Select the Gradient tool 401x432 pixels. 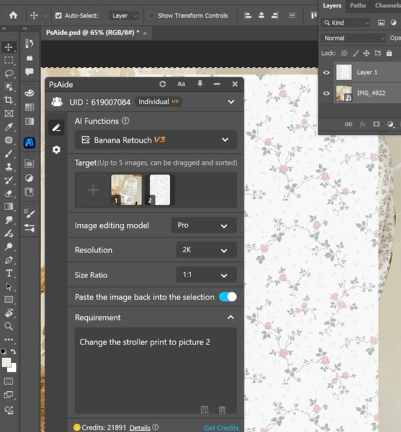(x=9, y=207)
